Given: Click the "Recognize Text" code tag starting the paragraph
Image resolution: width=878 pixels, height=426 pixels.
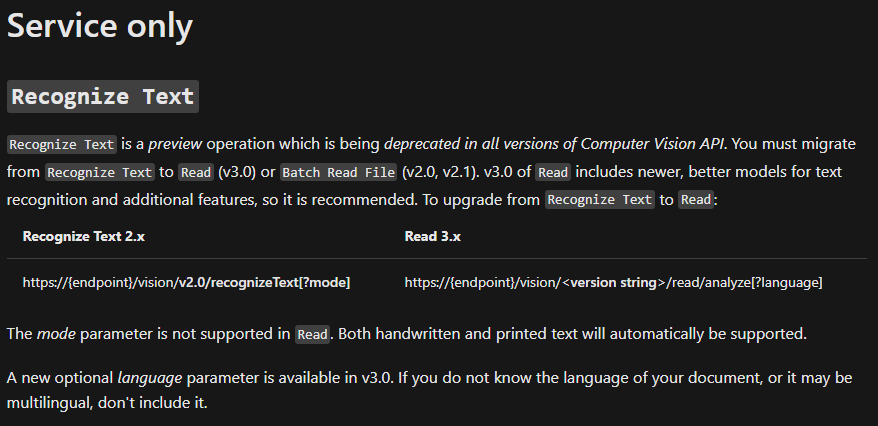Looking at the screenshot, I should (62, 143).
